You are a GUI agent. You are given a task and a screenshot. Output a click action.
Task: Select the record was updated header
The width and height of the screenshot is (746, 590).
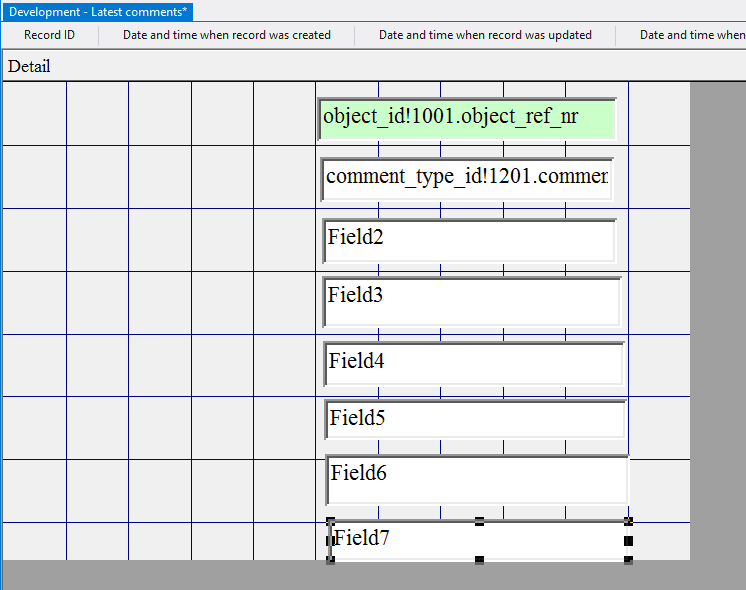[x=485, y=35]
